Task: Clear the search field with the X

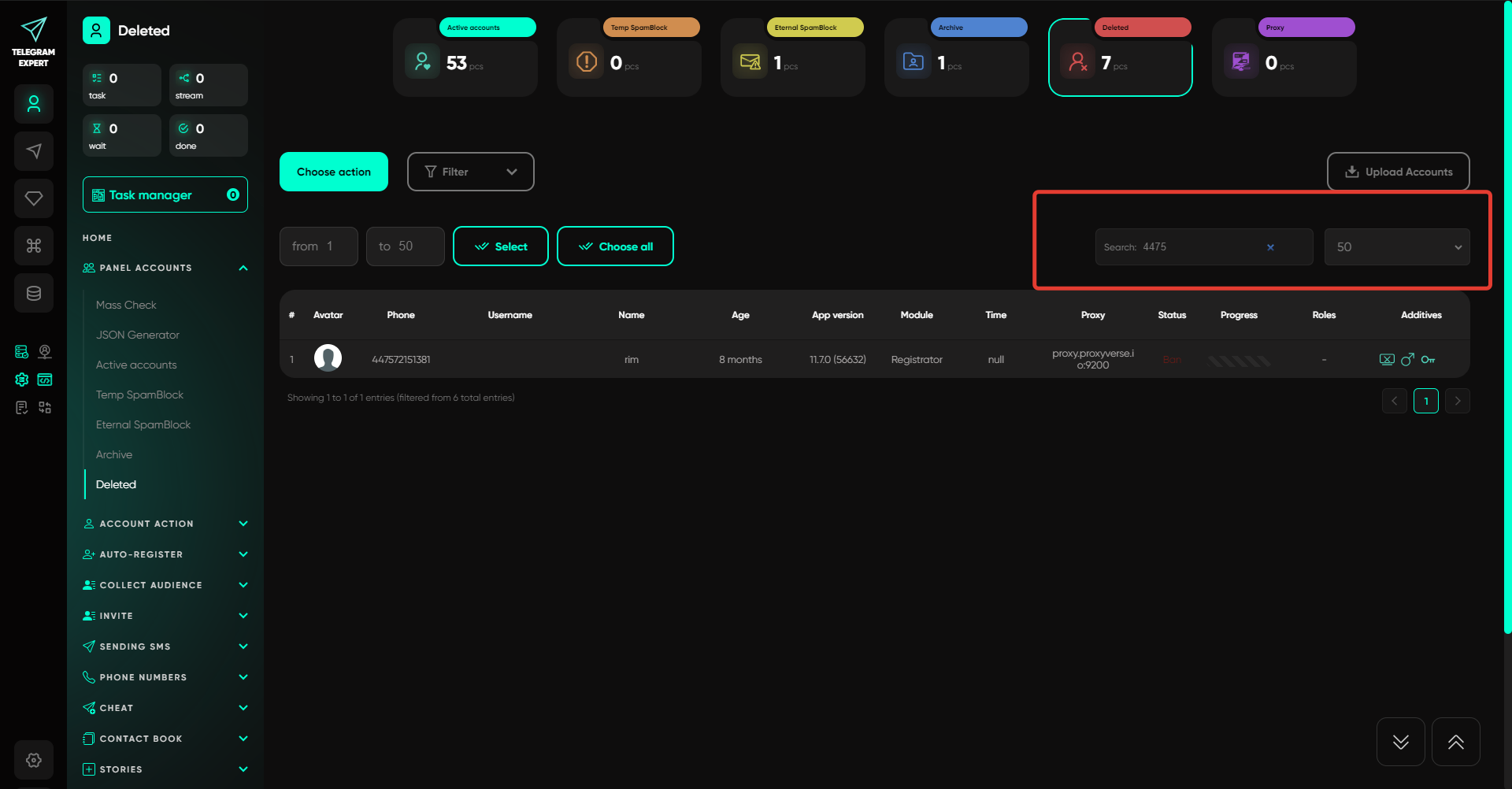Action: [1270, 247]
